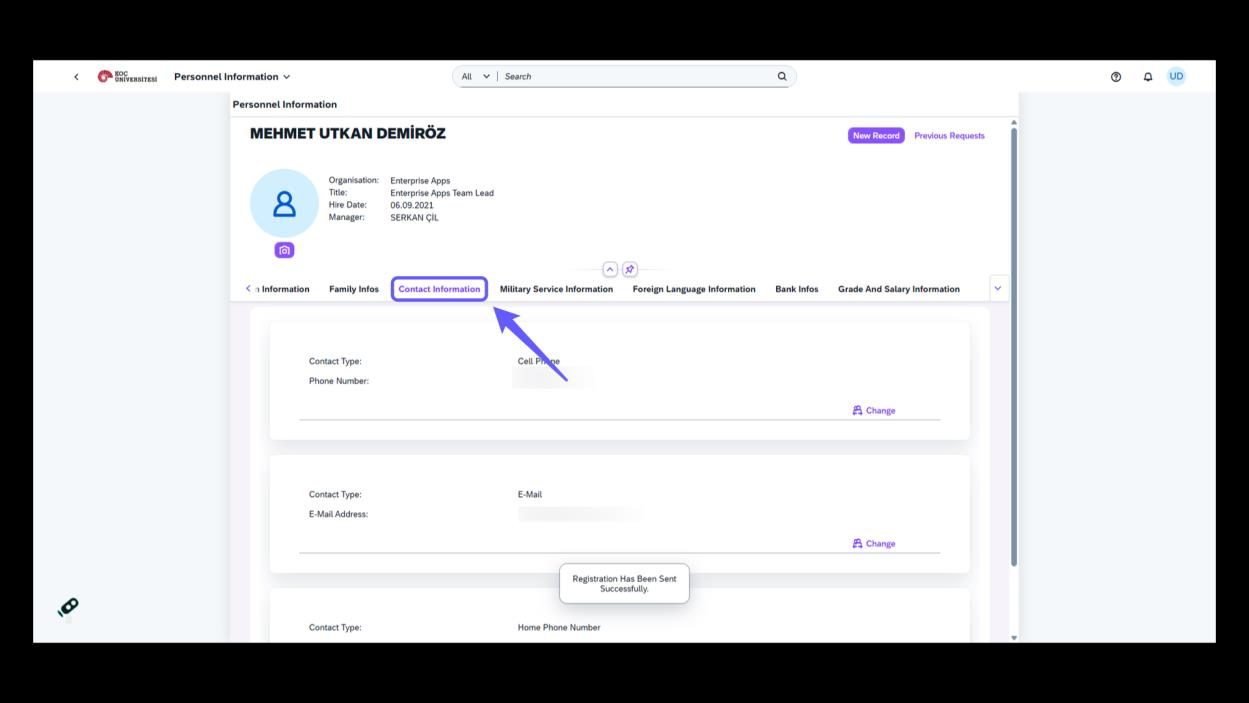Click the scrollbar up arrow

pos(1014,122)
